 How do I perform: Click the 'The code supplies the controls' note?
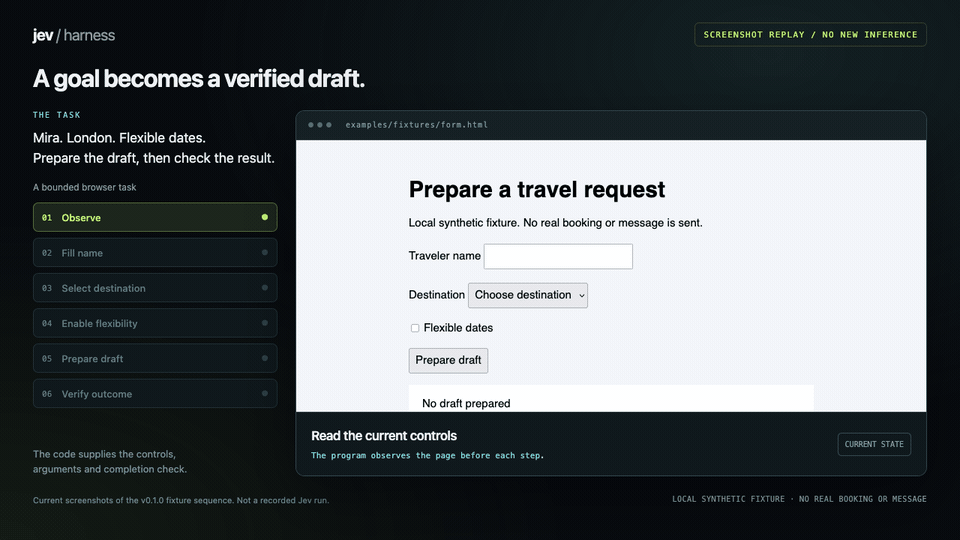[x=110, y=462]
